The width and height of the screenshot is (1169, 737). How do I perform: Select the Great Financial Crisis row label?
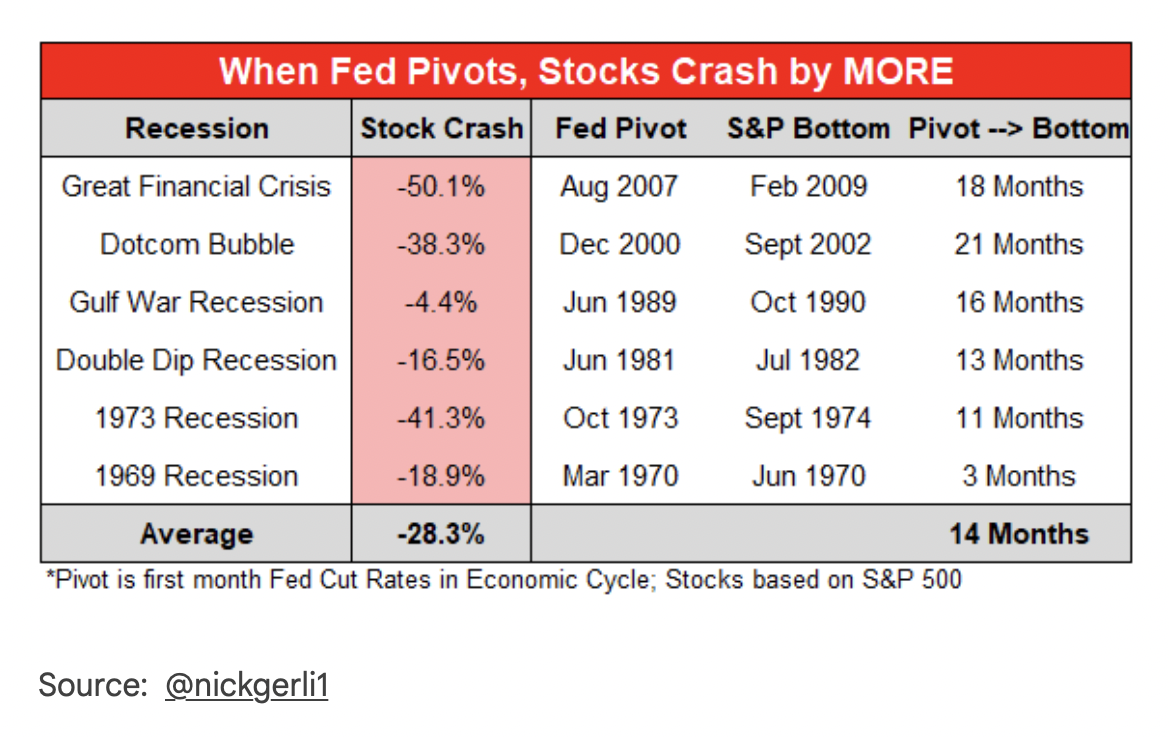coord(196,187)
